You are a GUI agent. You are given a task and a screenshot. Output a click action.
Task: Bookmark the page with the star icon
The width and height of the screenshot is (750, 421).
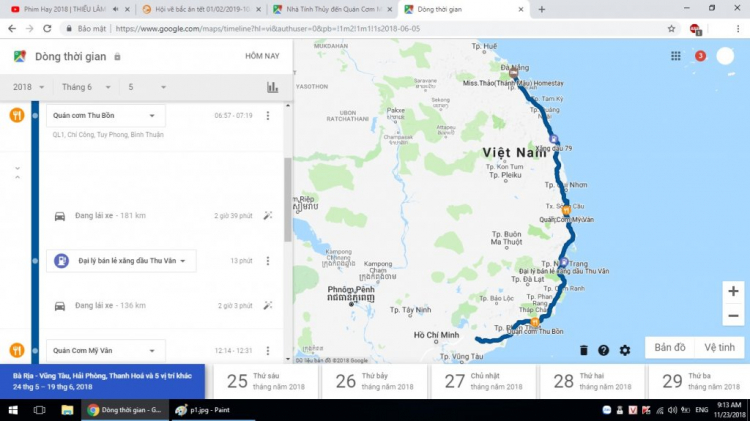(672, 29)
